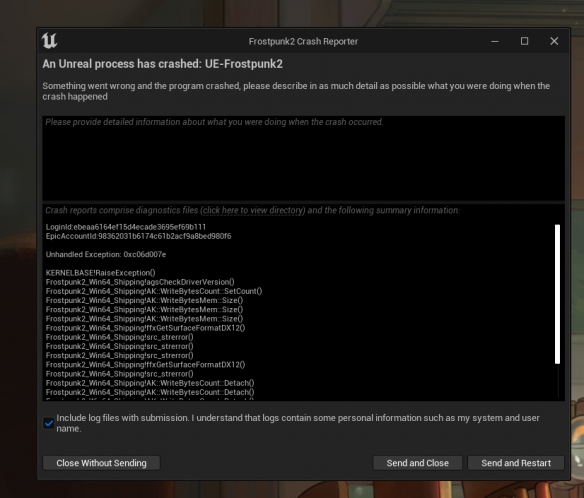The width and height of the screenshot is (584, 498).
Task: Uncheck the include log files checkbox
Action: pos(48,423)
